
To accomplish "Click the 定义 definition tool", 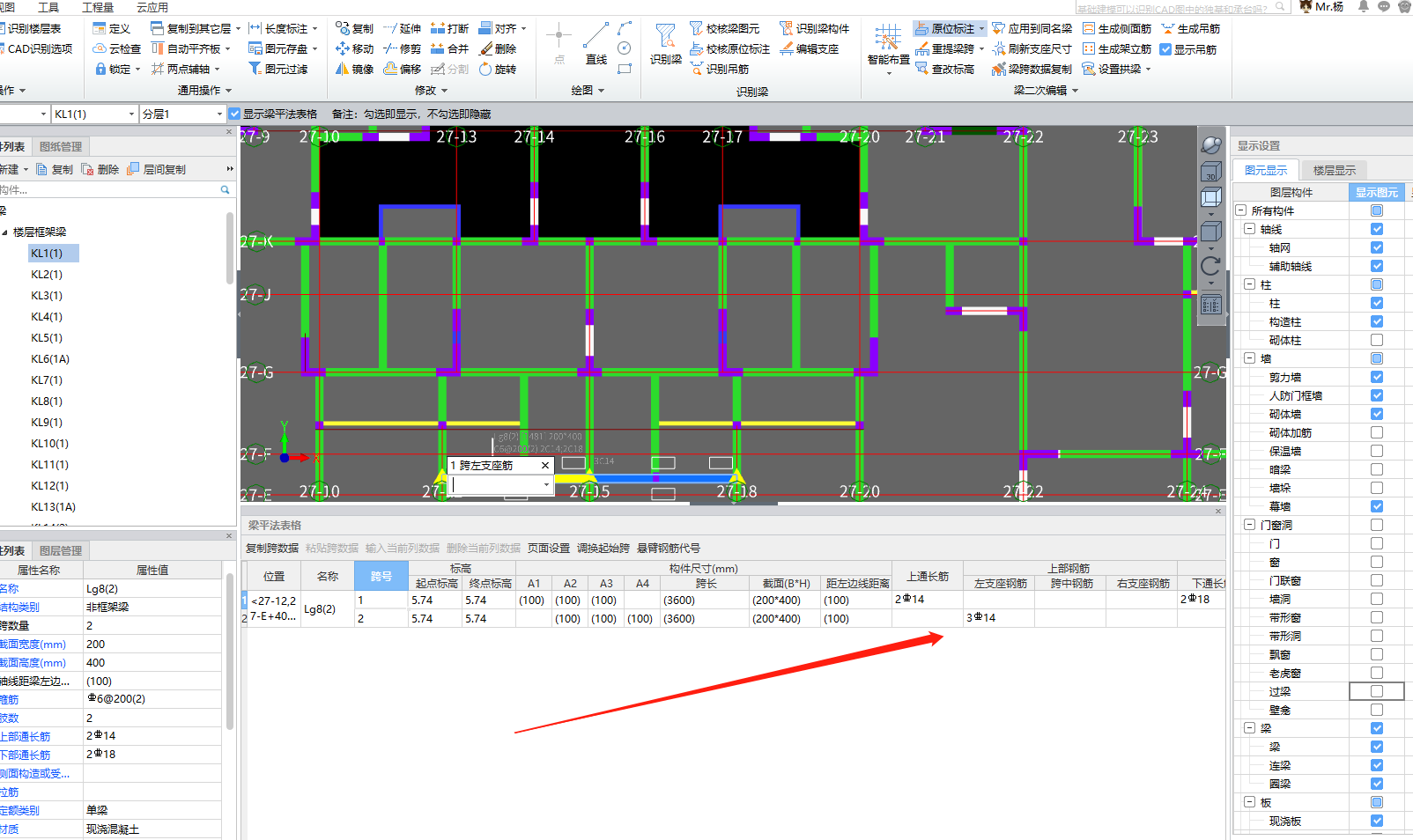I will 111,29.
